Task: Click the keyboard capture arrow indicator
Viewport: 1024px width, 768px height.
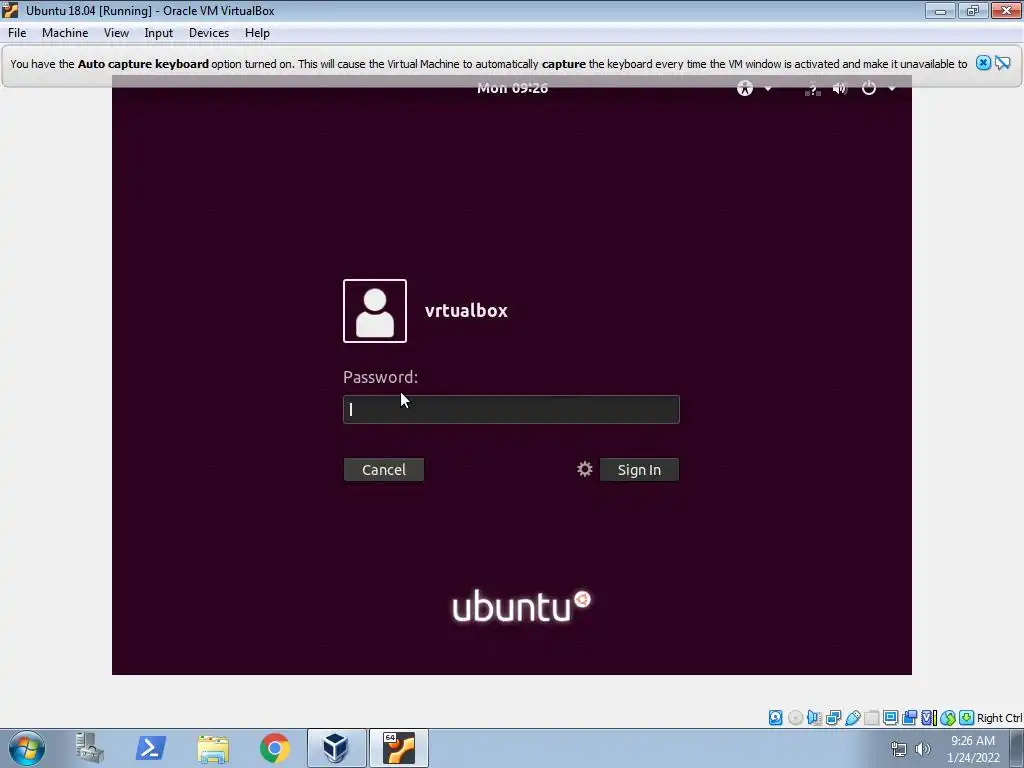Action: pos(967,718)
